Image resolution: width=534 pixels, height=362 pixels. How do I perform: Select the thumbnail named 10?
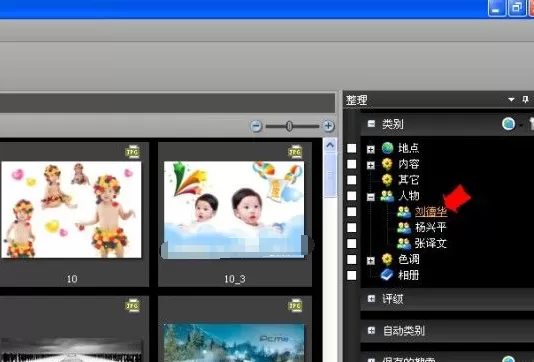click(71, 209)
